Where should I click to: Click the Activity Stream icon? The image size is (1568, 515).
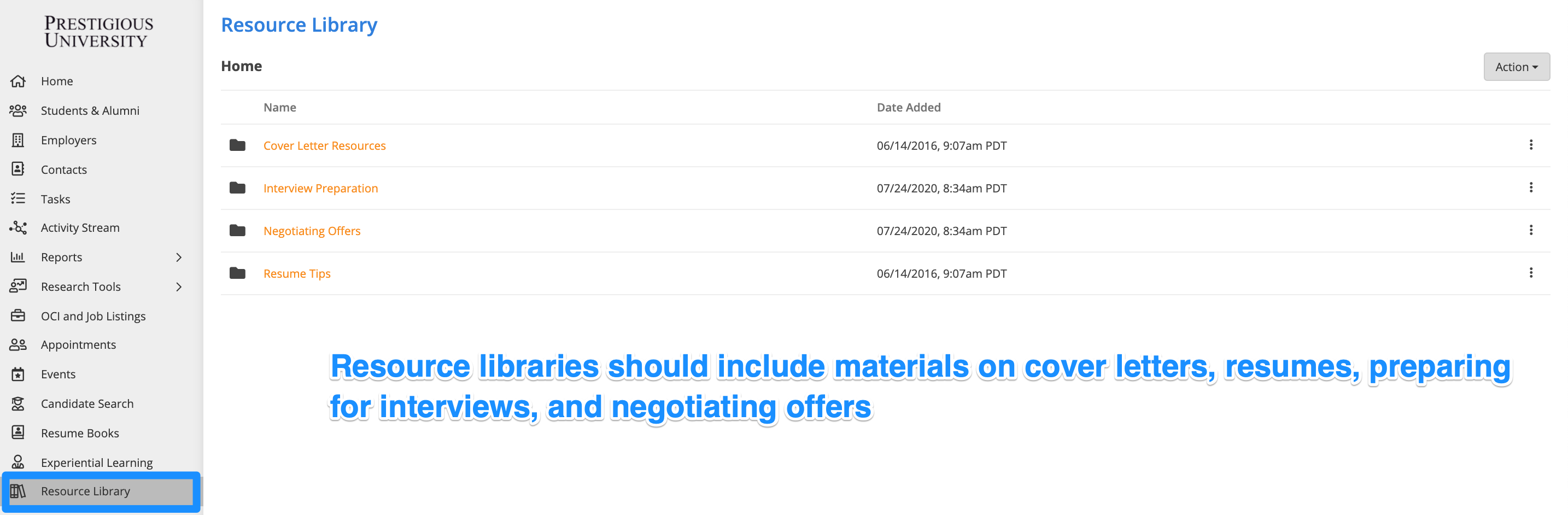click(18, 227)
